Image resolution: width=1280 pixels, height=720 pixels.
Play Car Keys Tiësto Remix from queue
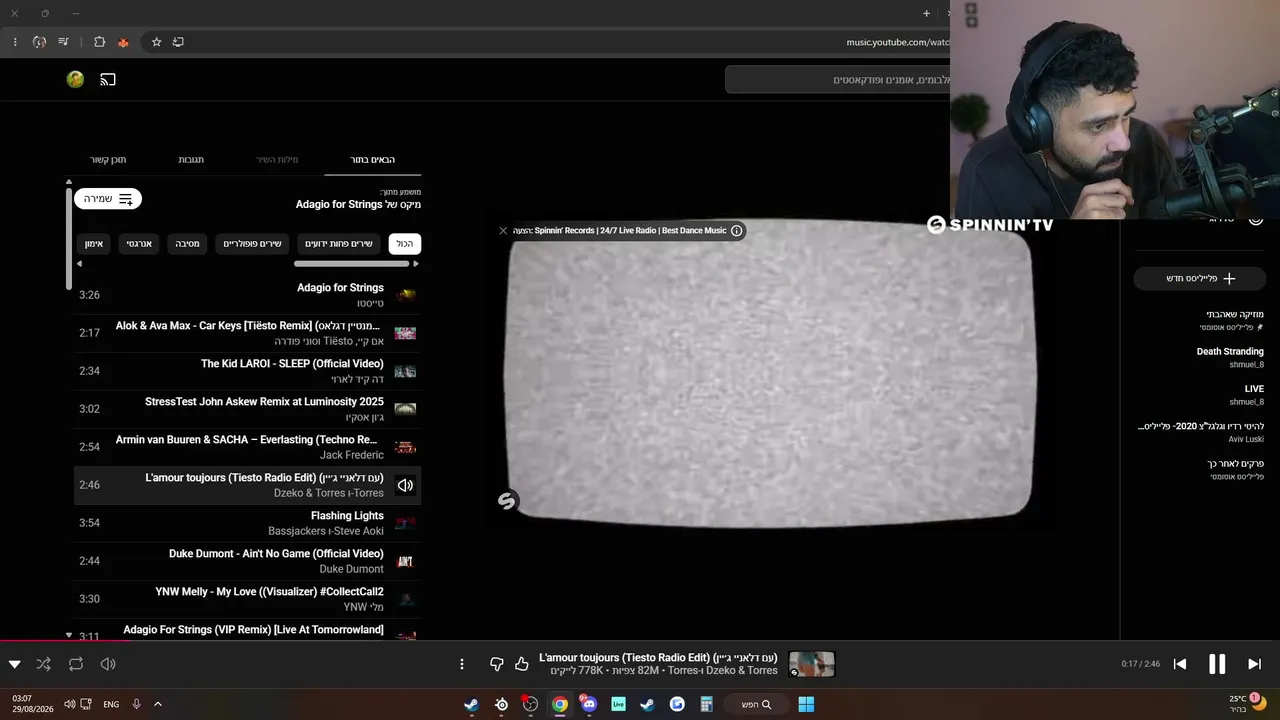[x=247, y=333]
